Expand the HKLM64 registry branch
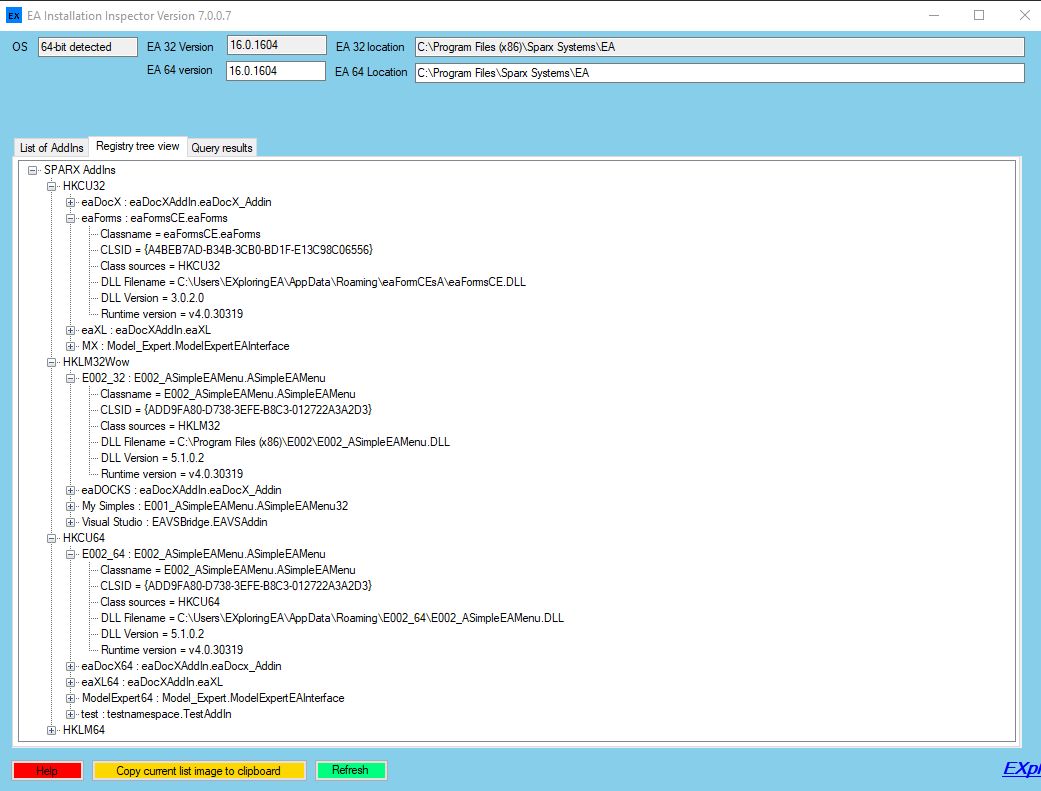 52,730
